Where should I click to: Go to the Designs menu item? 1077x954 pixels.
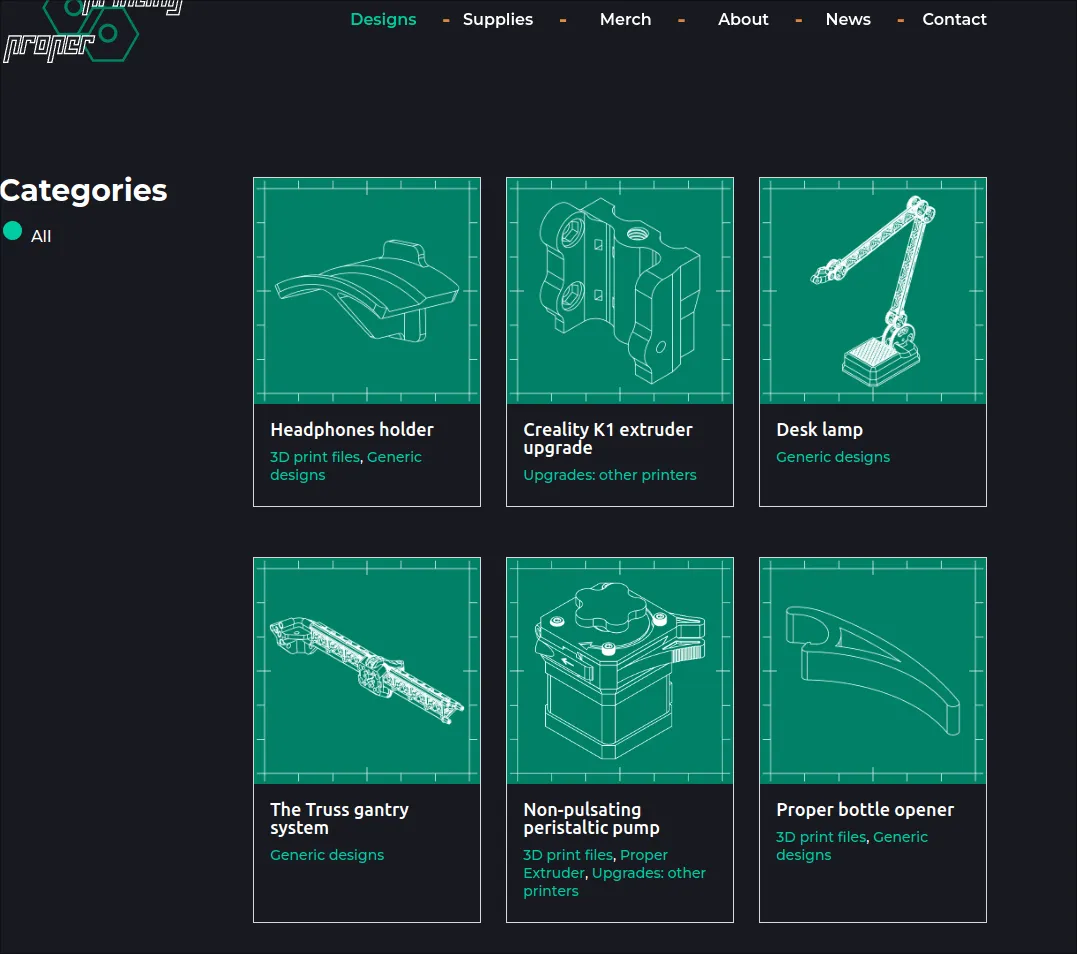click(383, 19)
